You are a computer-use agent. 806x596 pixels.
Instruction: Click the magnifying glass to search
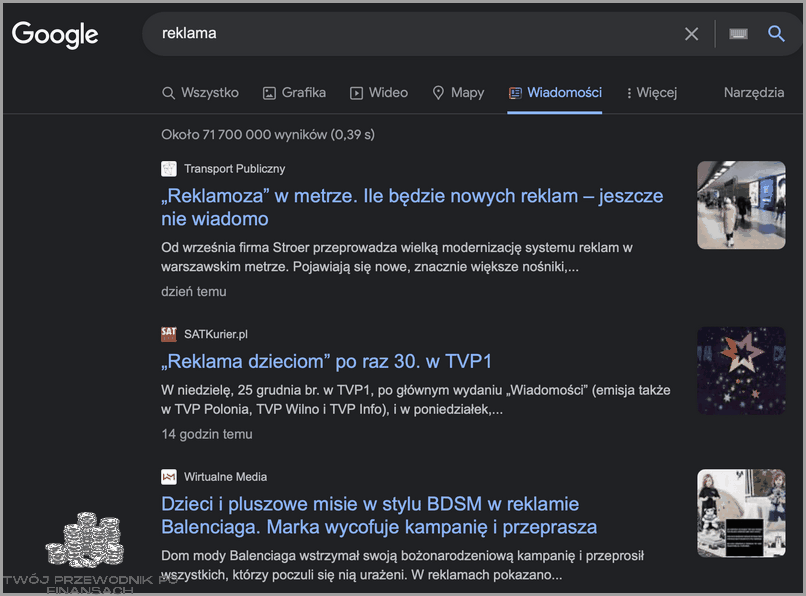pos(776,33)
